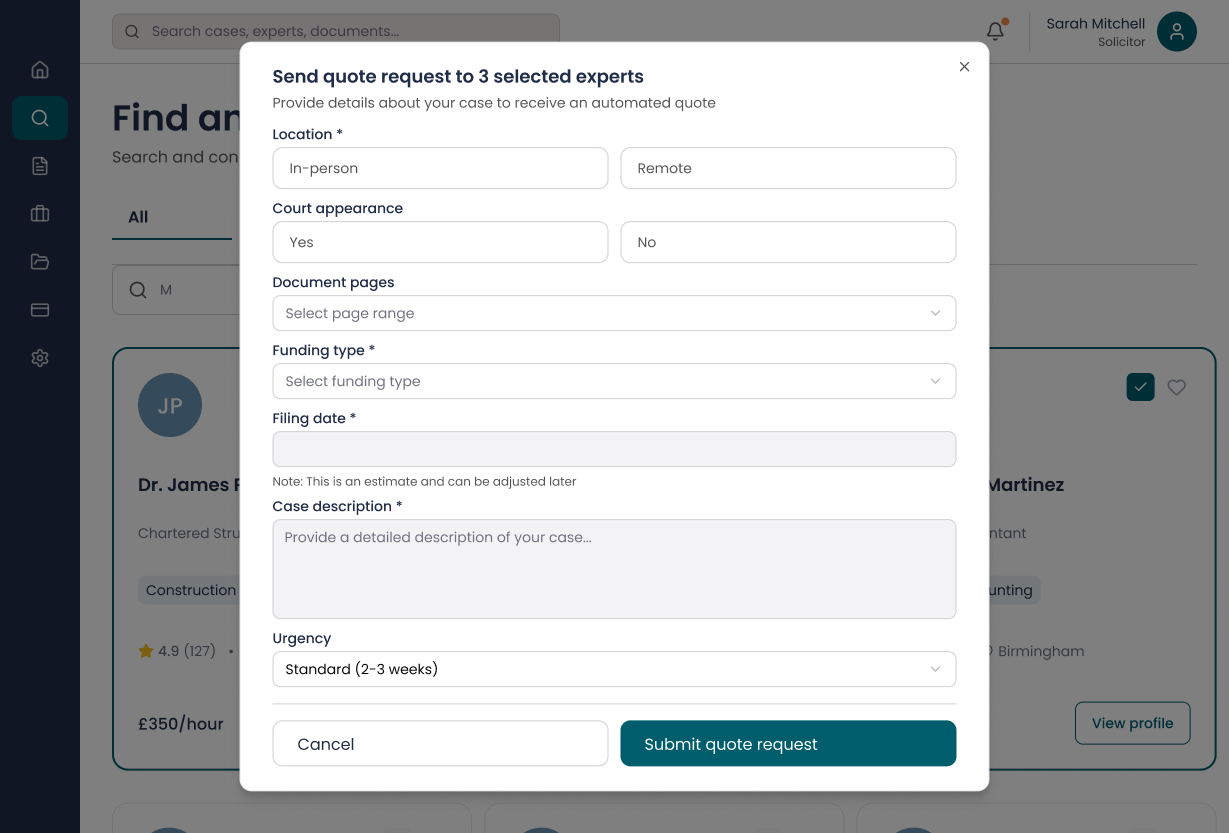Select Yes for court appearance
Image resolution: width=1229 pixels, height=833 pixels.
click(x=440, y=242)
